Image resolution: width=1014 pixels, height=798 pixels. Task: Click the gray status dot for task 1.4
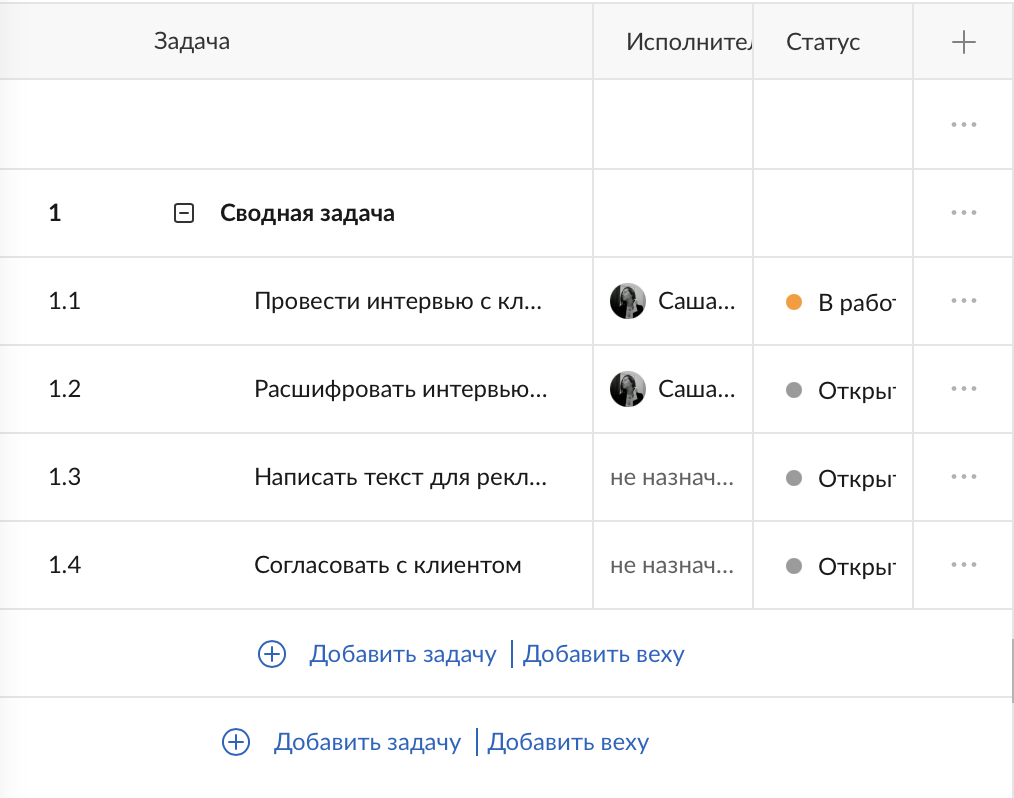pyautogui.click(x=794, y=565)
